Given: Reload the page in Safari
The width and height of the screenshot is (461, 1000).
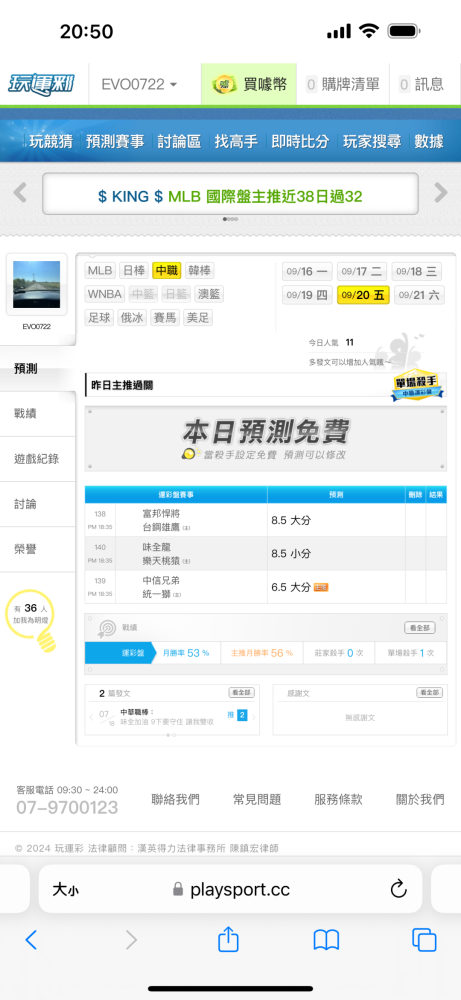Looking at the screenshot, I should pyautogui.click(x=399, y=888).
